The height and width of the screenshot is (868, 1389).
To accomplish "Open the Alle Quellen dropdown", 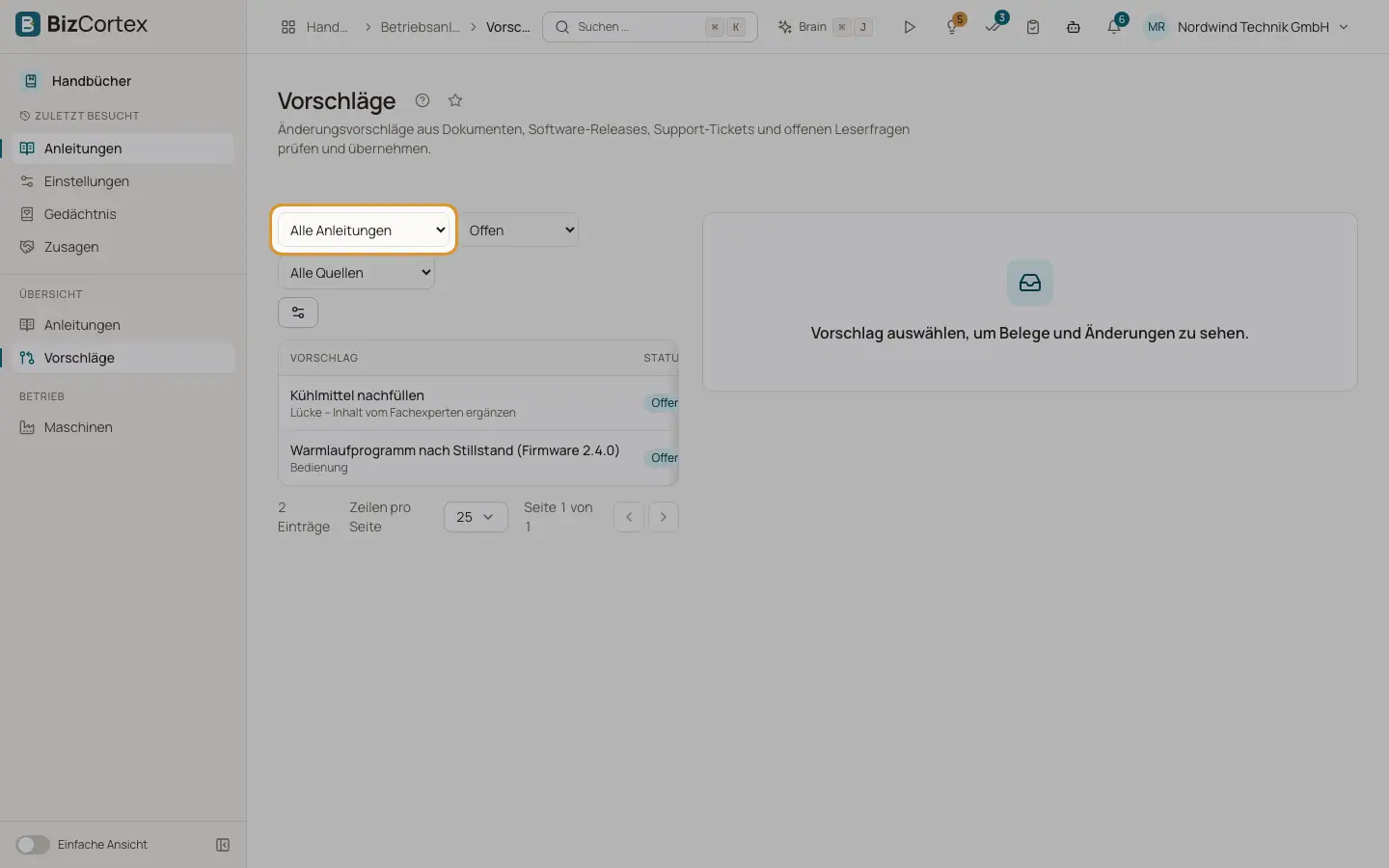I will (x=356, y=273).
